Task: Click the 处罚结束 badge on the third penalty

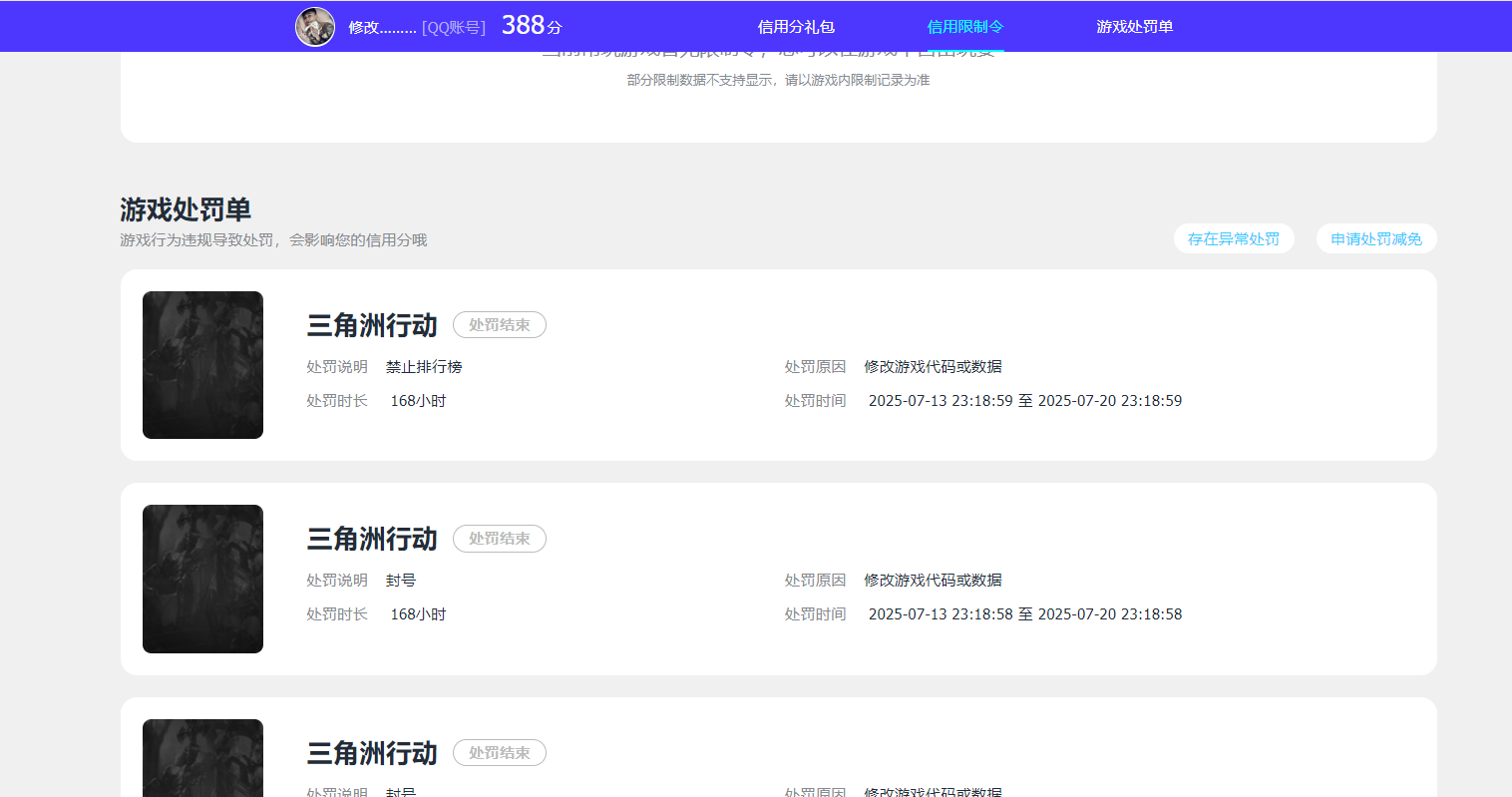Action: coord(499,752)
